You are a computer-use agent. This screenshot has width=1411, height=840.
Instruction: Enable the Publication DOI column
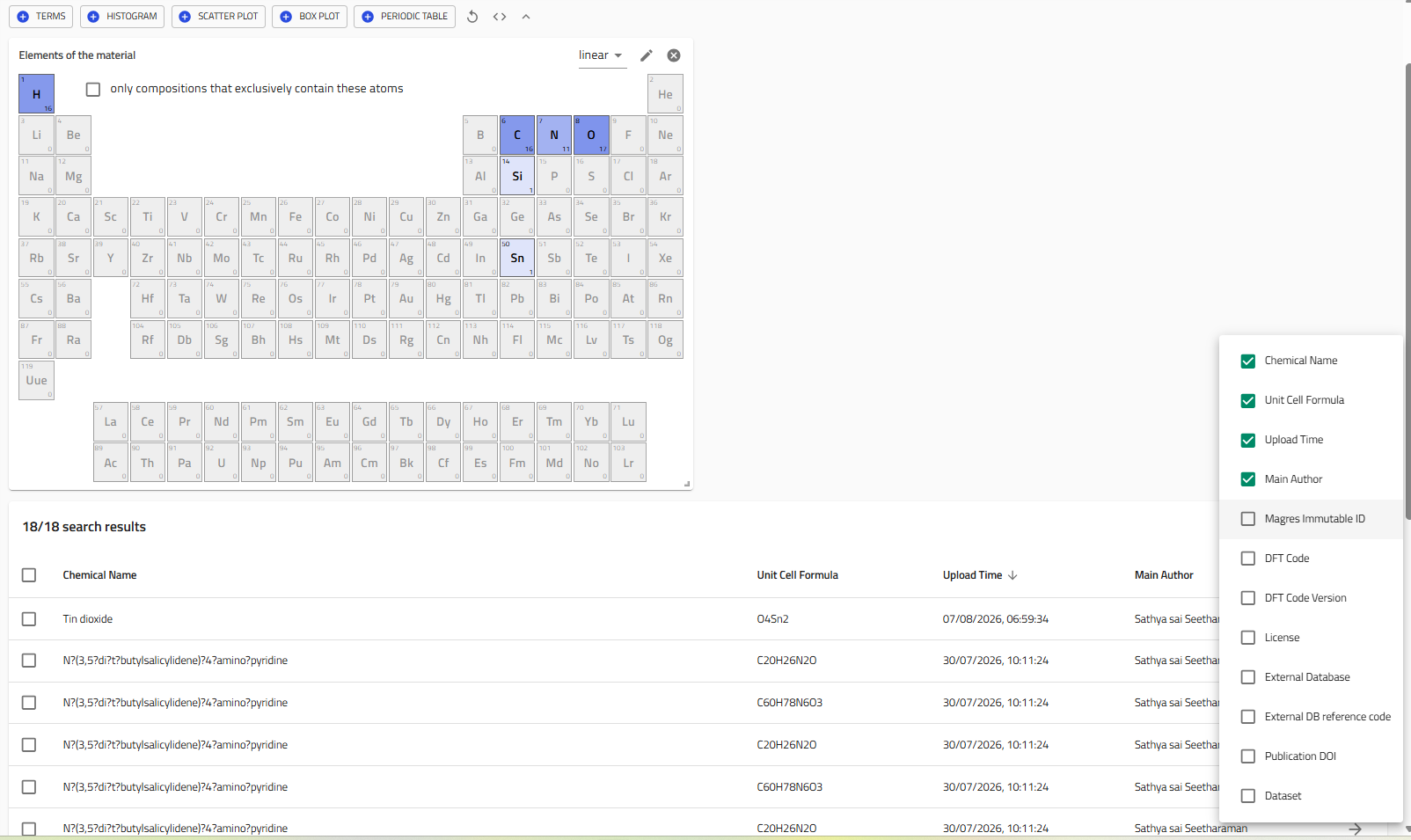[1248, 756]
